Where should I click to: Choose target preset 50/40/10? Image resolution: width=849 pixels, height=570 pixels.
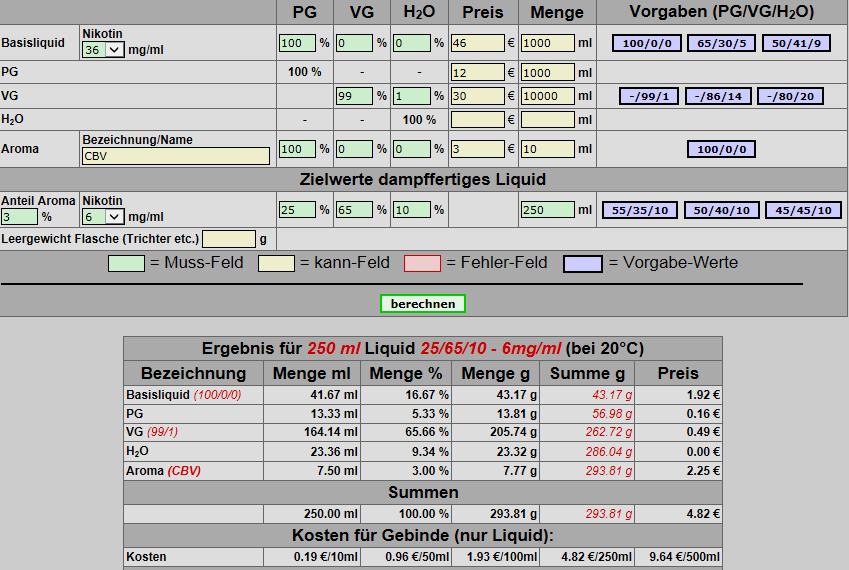pos(720,210)
